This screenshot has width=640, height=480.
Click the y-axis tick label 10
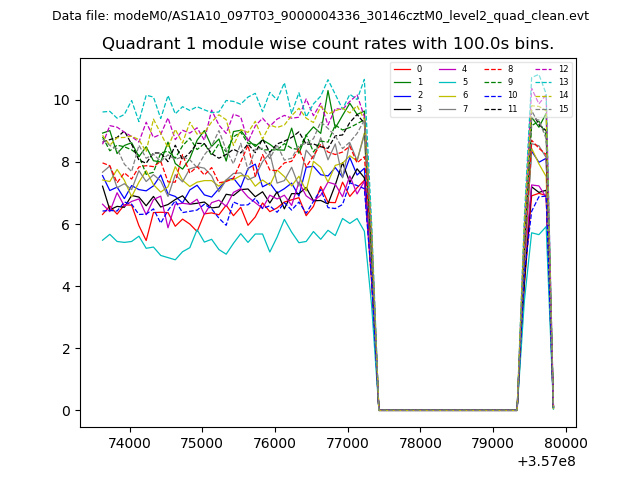pos(62,100)
